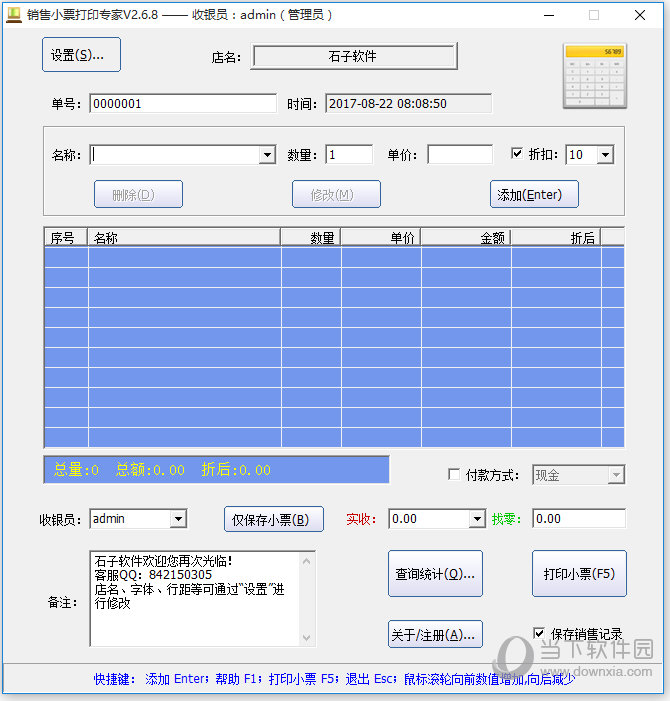The height and width of the screenshot is (701, 670).
Task: Expand the 收银员 cashier dropdown
Action: click(178, 519)
